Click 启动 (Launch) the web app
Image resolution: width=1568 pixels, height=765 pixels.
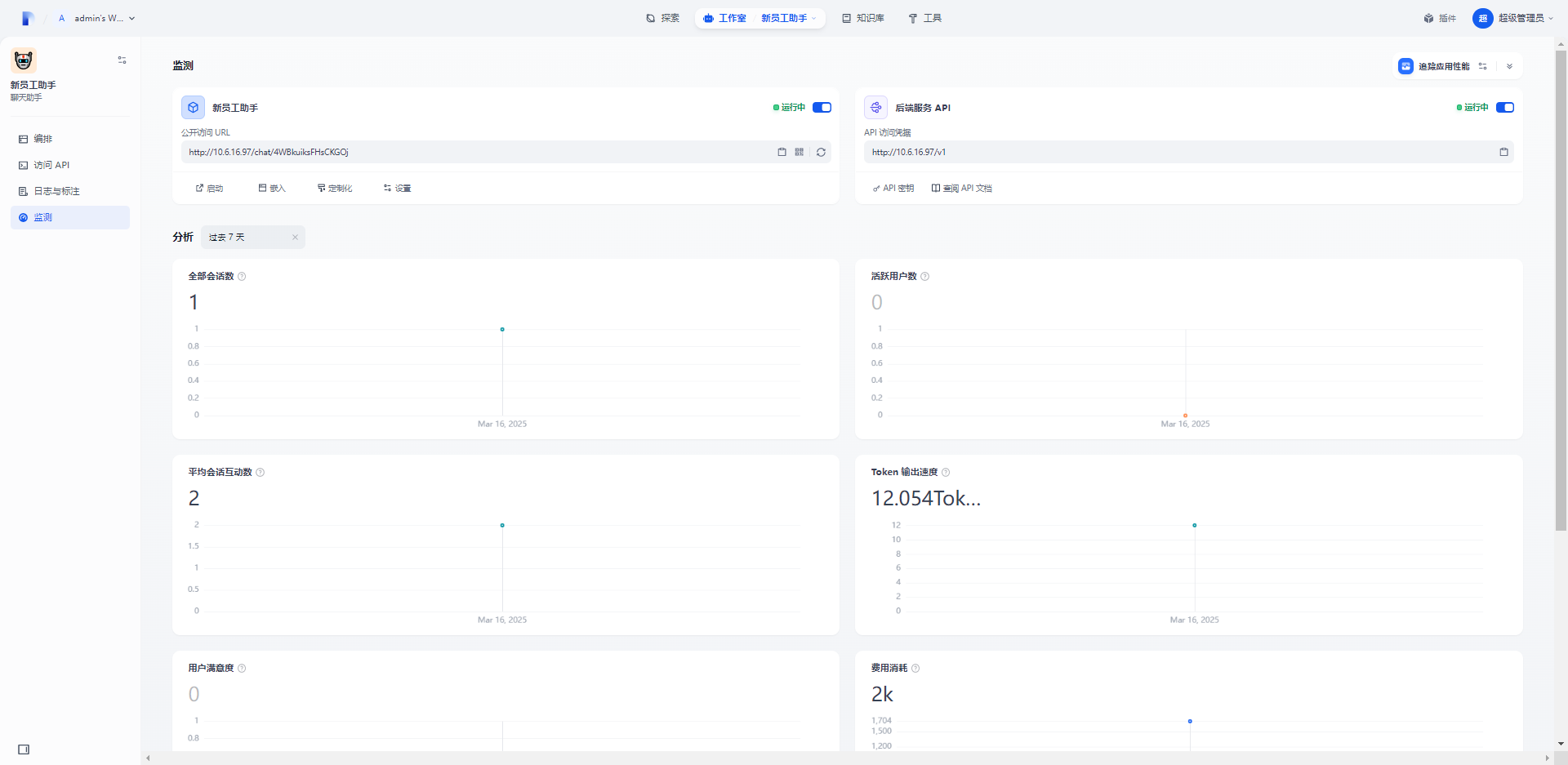(x=209, y=188)
